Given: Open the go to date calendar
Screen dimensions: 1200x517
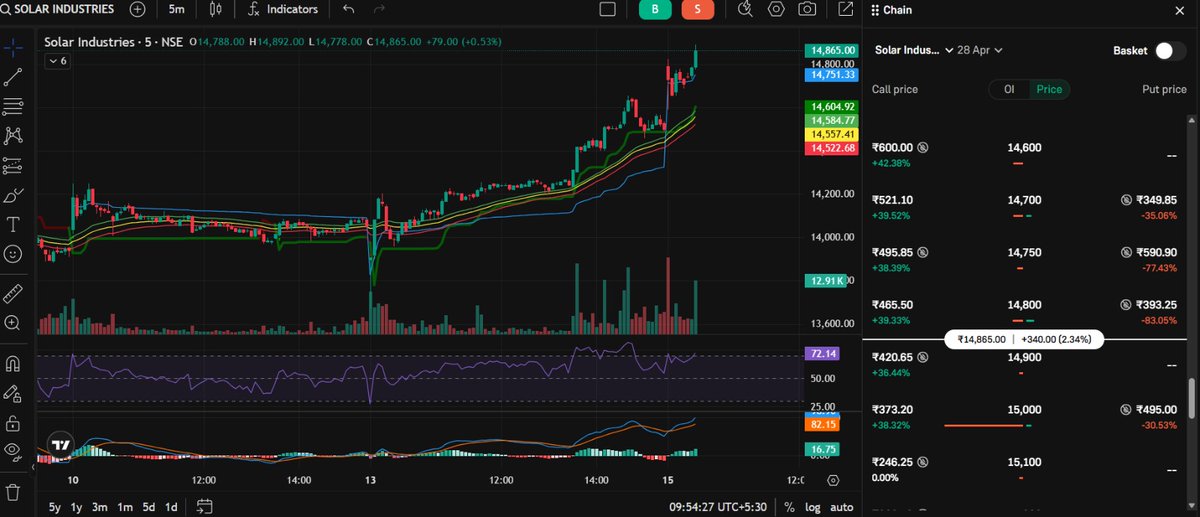Looking at the screenshot, I should (x=204, y=506).
